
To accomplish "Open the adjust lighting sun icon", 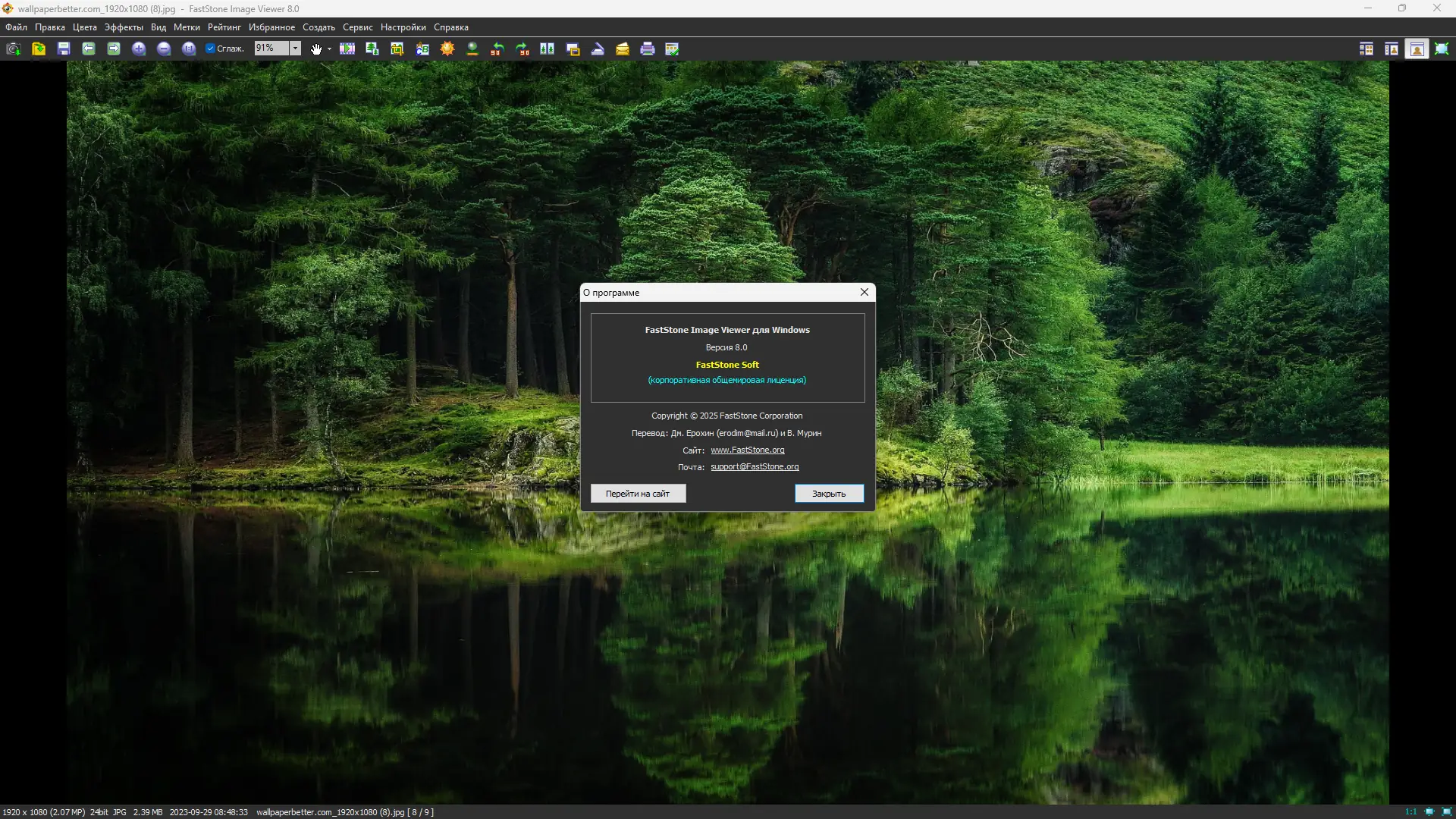I will 447,49.
